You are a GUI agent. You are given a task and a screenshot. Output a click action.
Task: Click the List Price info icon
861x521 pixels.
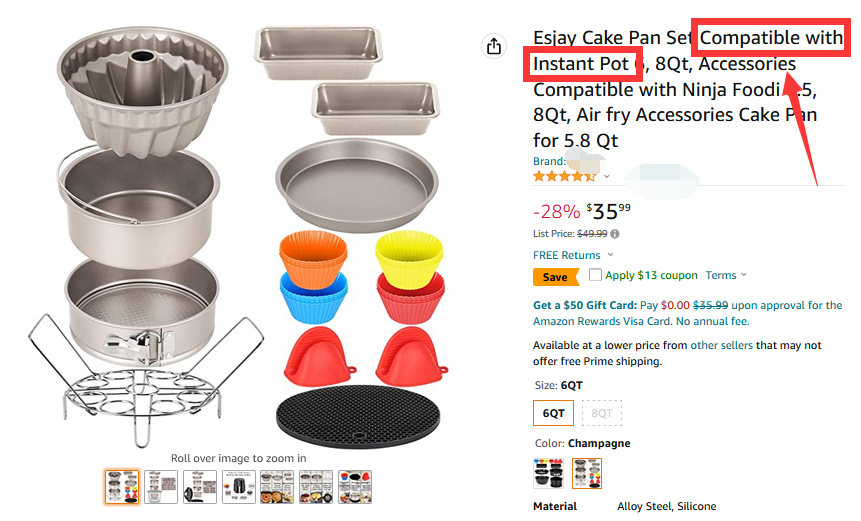(614, 233)
